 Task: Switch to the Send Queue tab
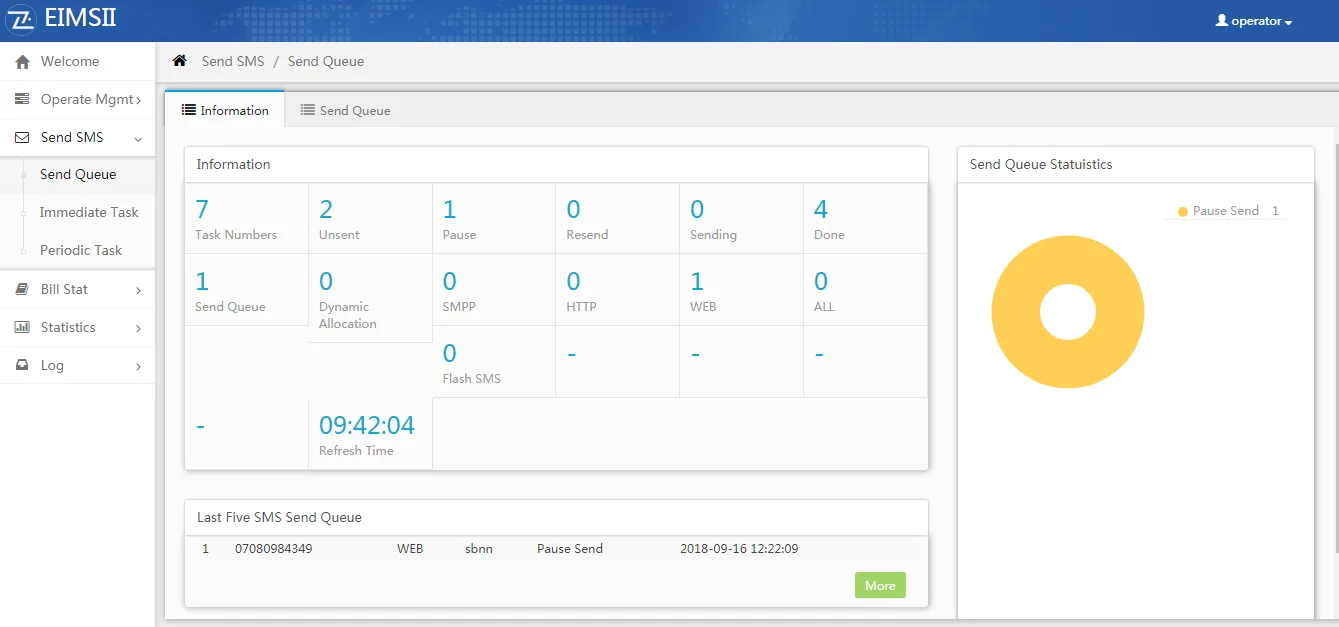[x=345, y=110]
